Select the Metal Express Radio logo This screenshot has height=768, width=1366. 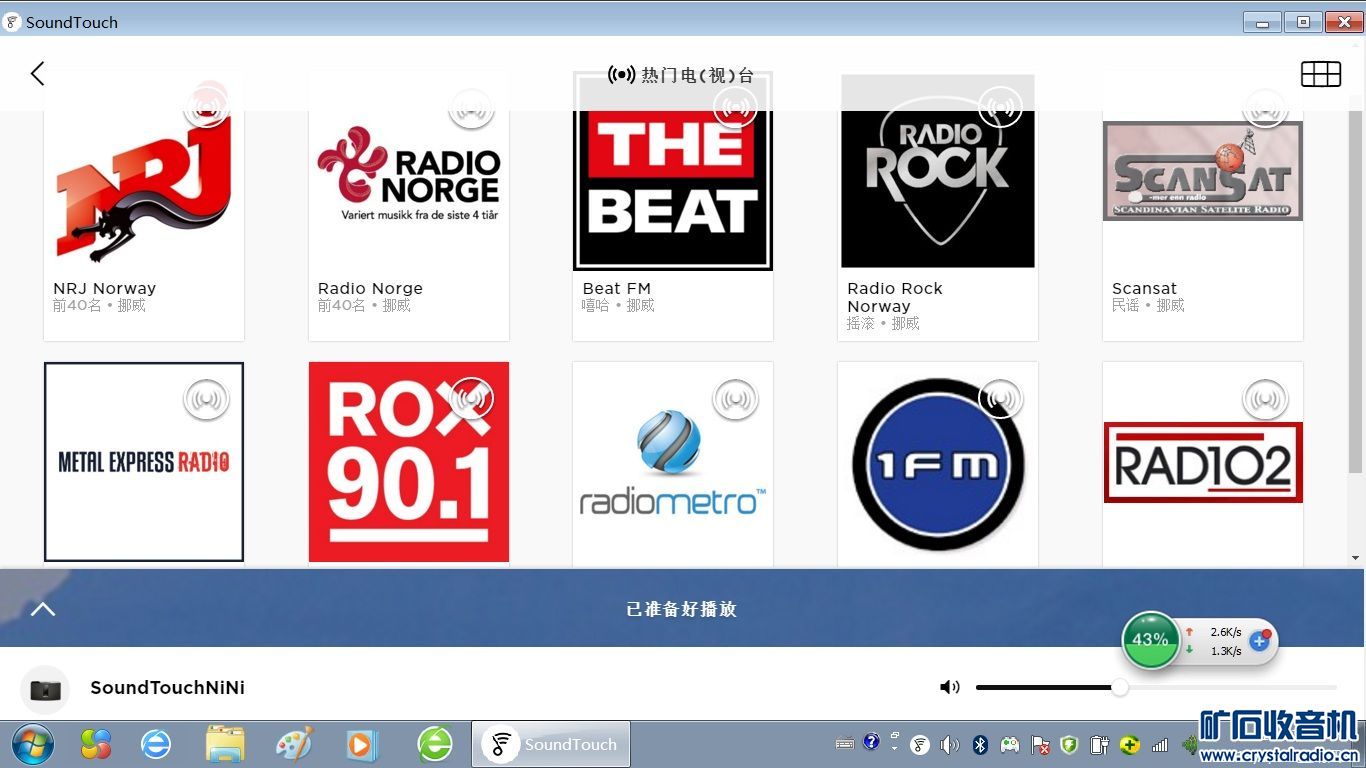(144, 462)
